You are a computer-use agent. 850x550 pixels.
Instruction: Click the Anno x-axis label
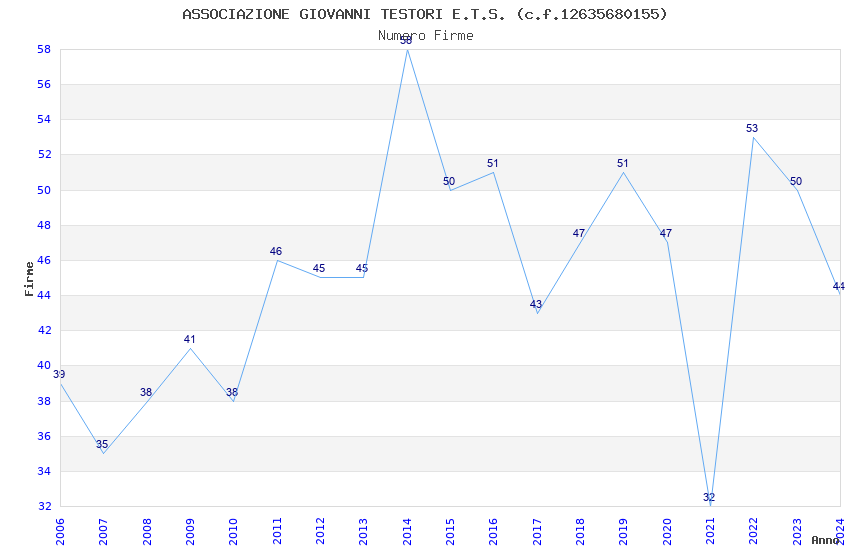(825, 540)
